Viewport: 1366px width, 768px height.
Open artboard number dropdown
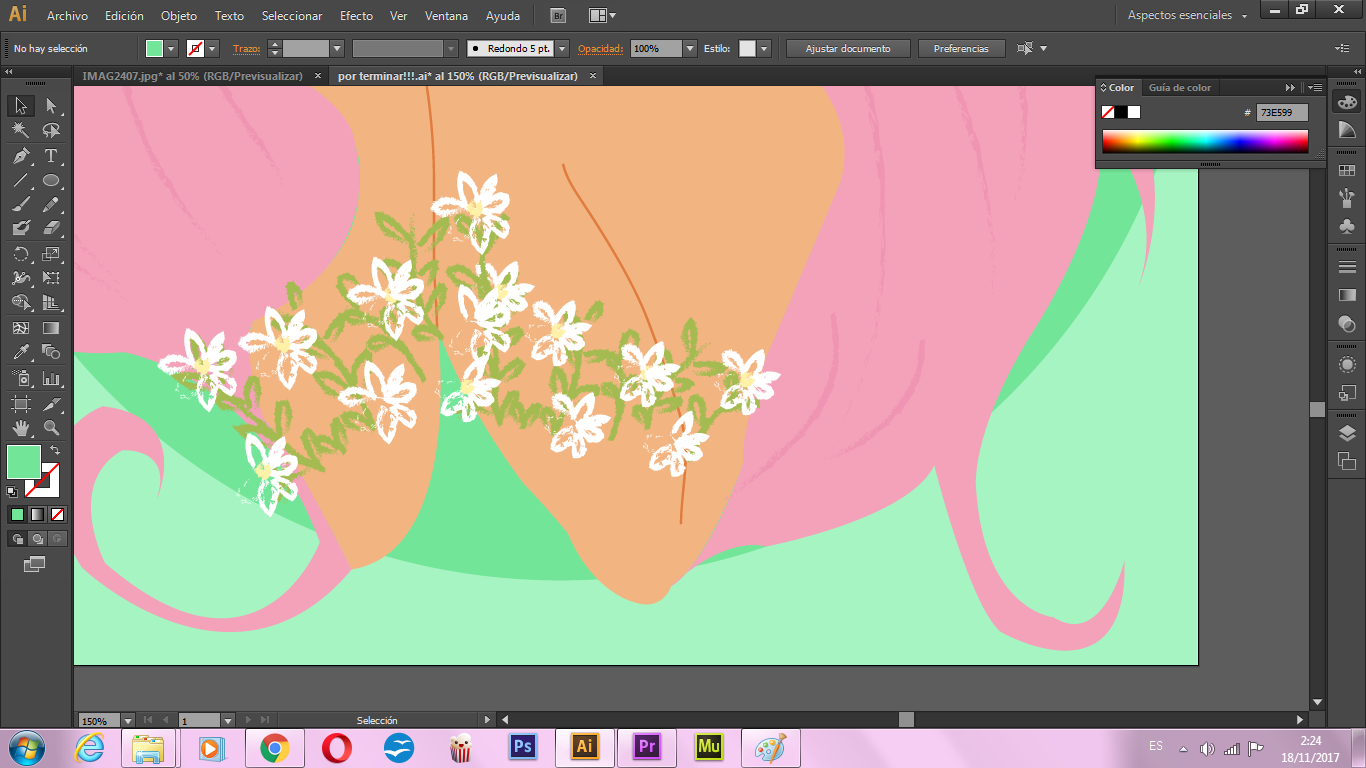pos(228,720)
